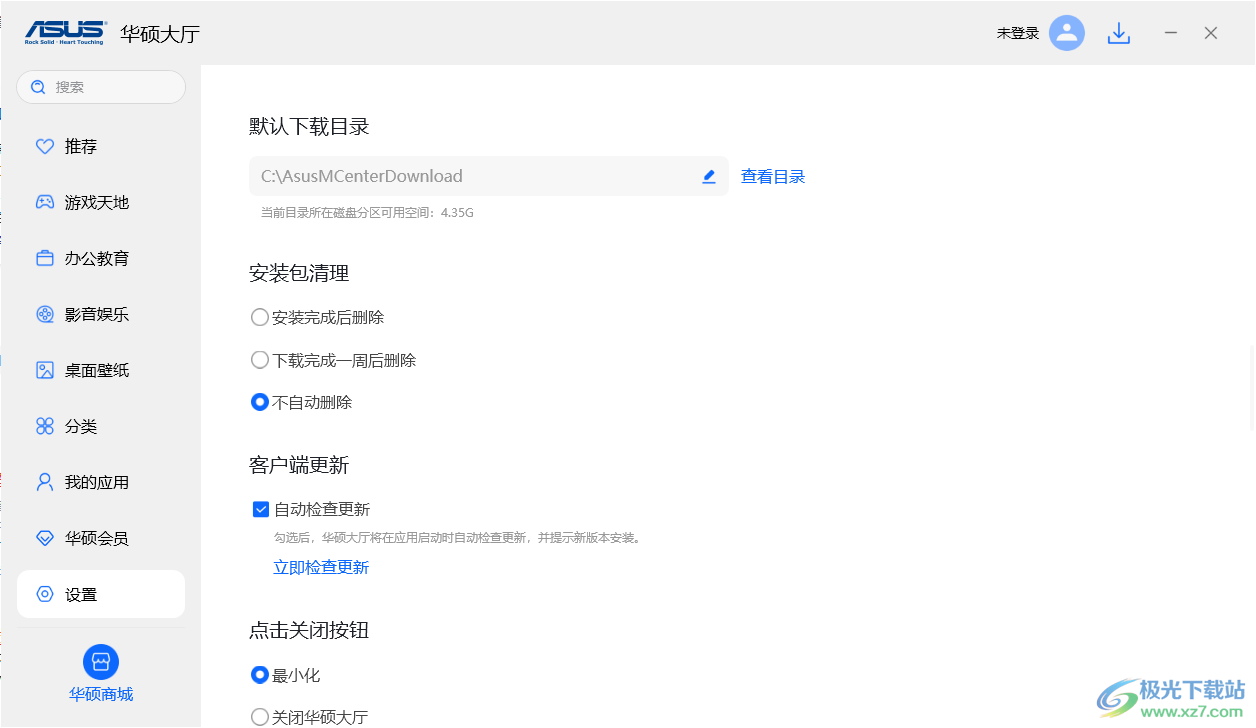This screenshot has height=728, width=1256.
Task: Click the 点击关闭按钮 heading
Action: click(309, 631)
